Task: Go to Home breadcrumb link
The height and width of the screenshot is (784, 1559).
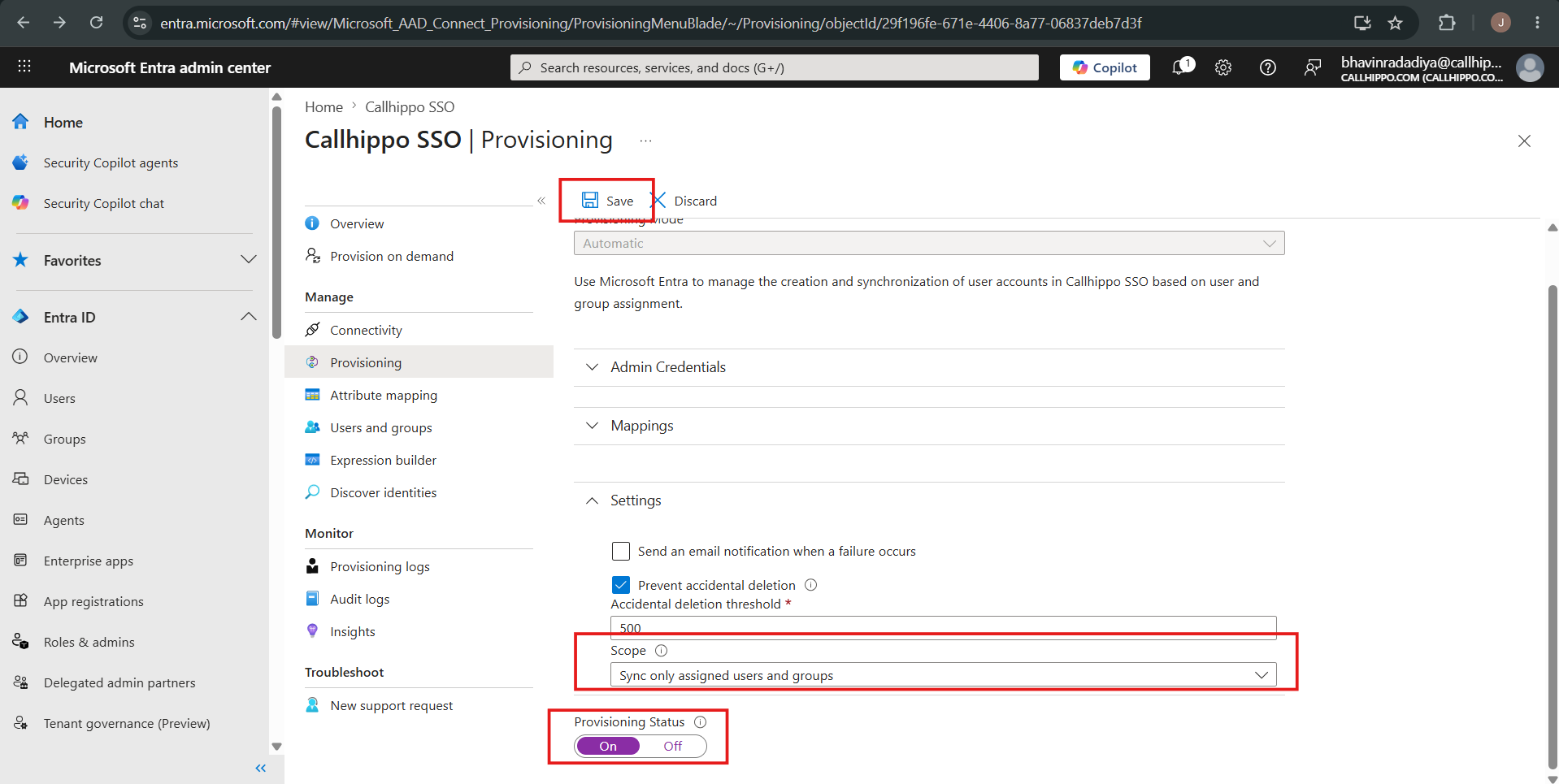Action: click(x=324, y=106)
